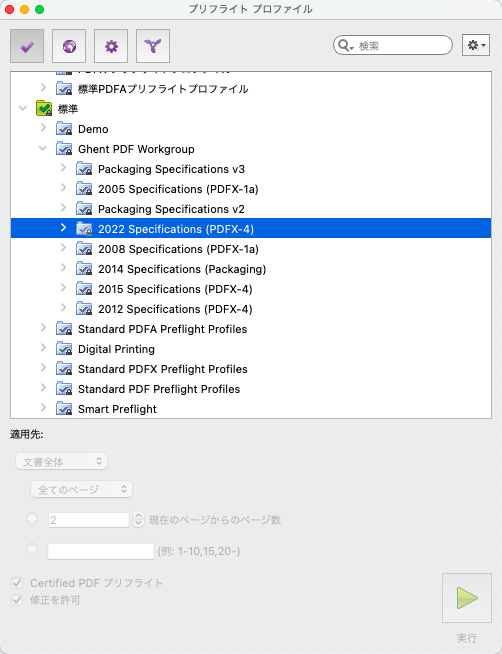Select the Demo row text
Image resolution: width=502 pixels, height=654 pixels.
pyautogui.click(x=93, y=129)
